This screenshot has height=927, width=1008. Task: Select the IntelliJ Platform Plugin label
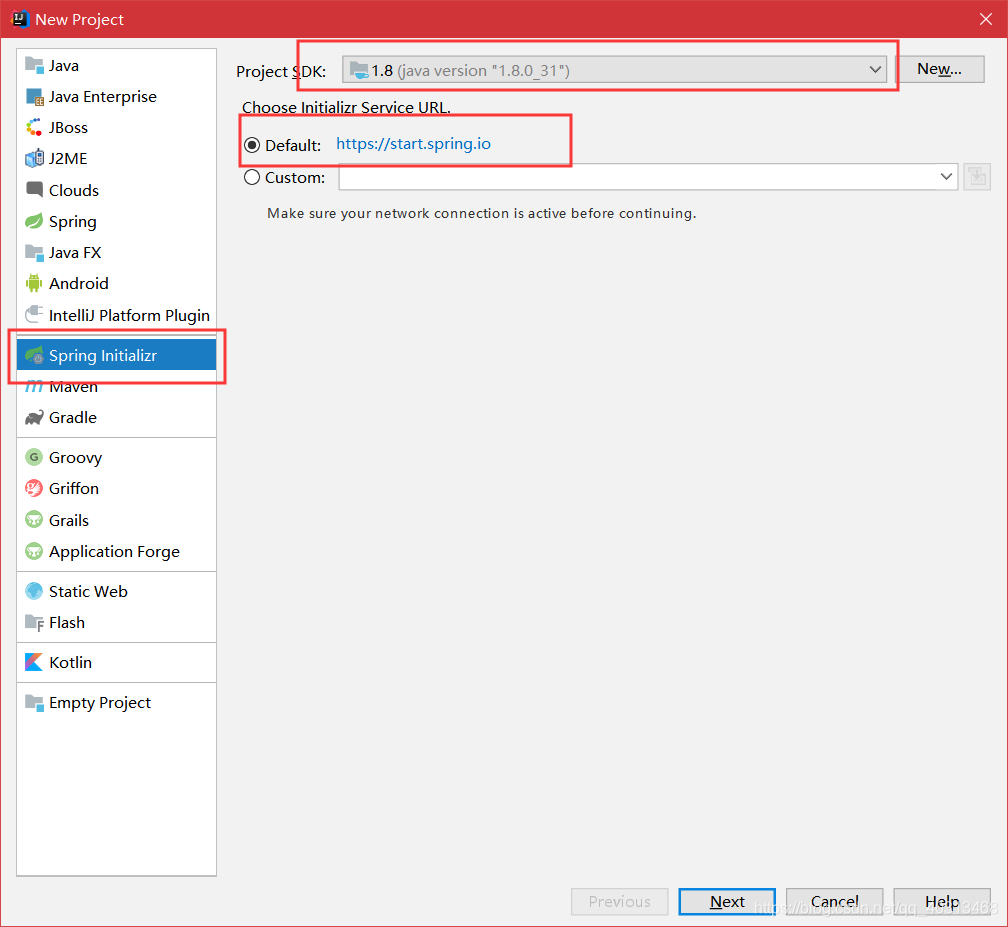[x=129, y=315]
